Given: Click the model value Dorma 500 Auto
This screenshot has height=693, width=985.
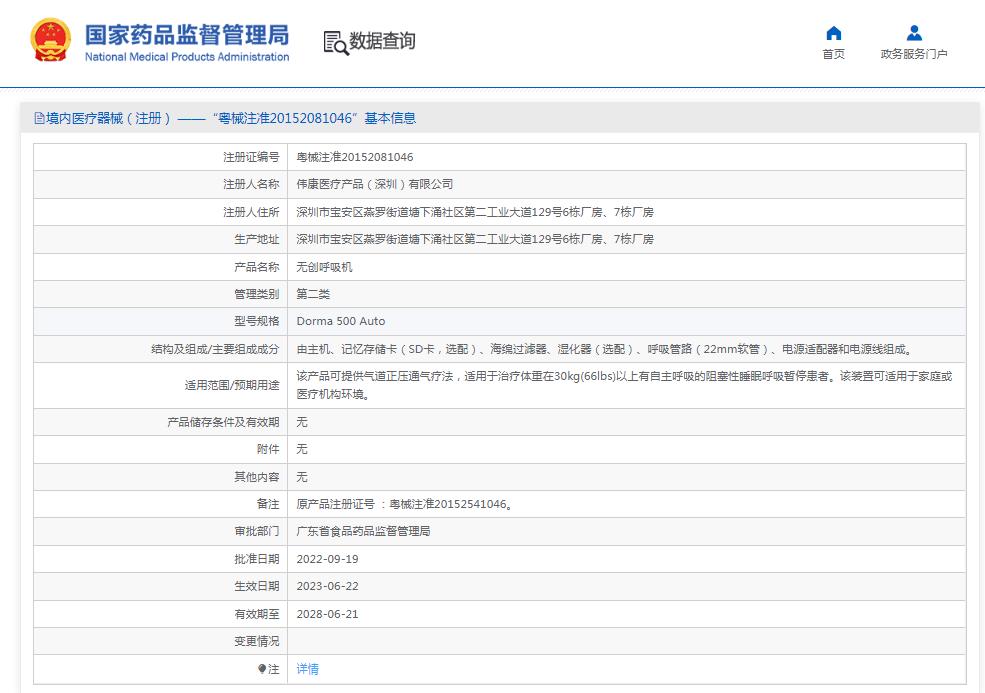Looking at the screenshot, I should 341,321.
